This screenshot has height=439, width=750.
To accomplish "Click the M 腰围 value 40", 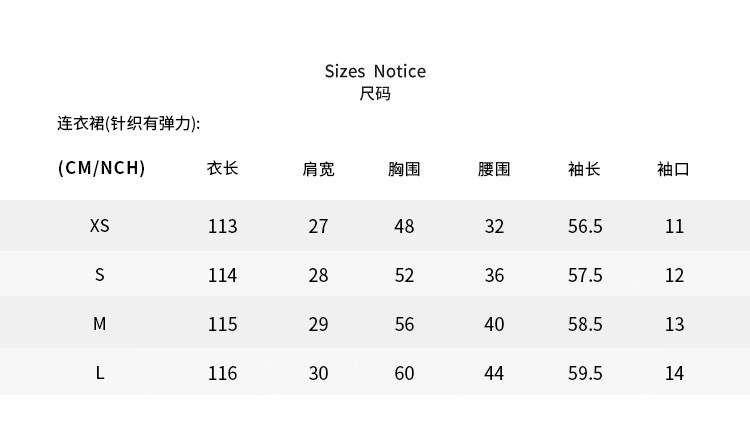I will pos(494,324).
